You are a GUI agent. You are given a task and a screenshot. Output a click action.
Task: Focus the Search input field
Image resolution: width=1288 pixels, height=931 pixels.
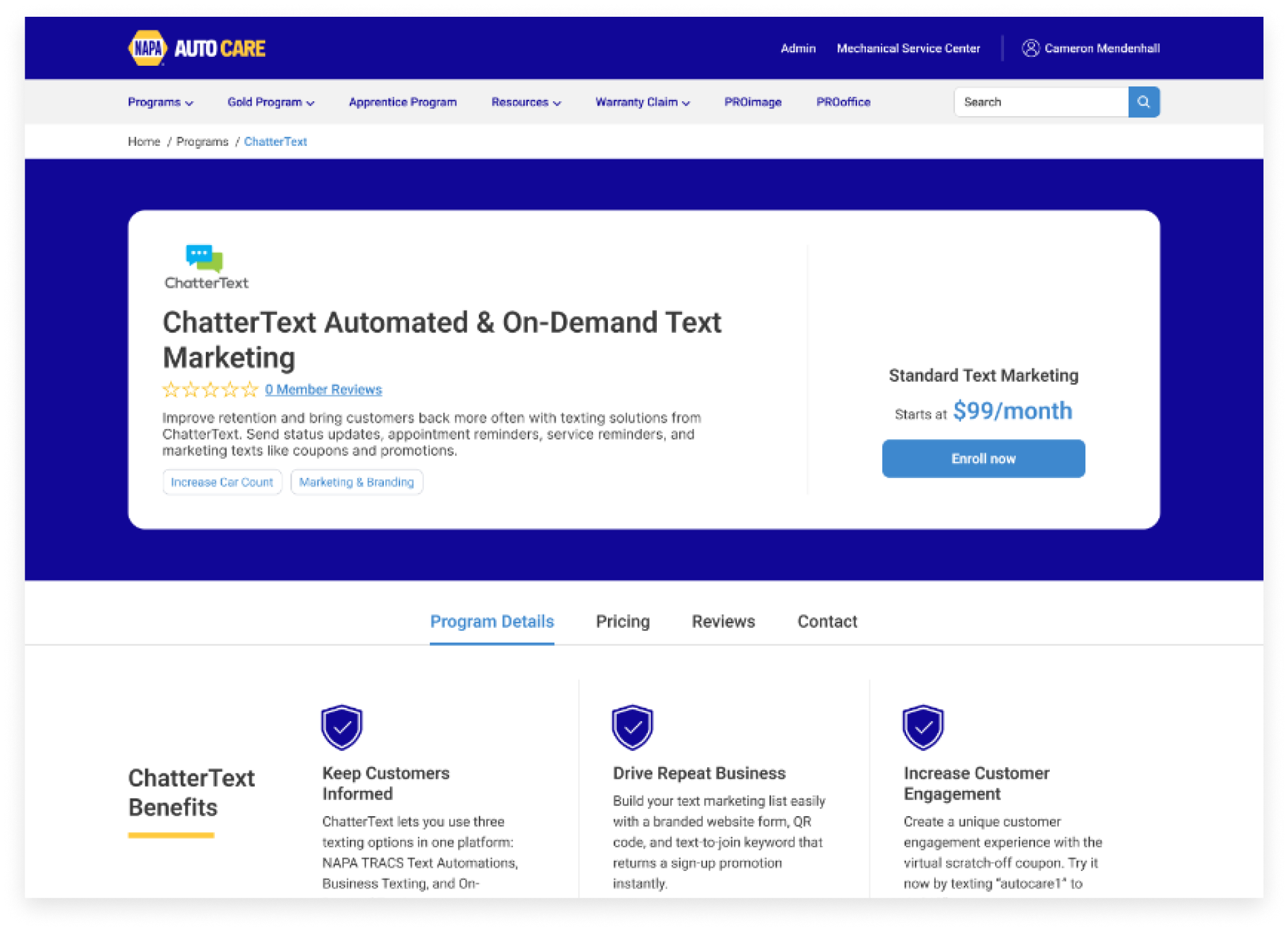tap(1041, 102)
